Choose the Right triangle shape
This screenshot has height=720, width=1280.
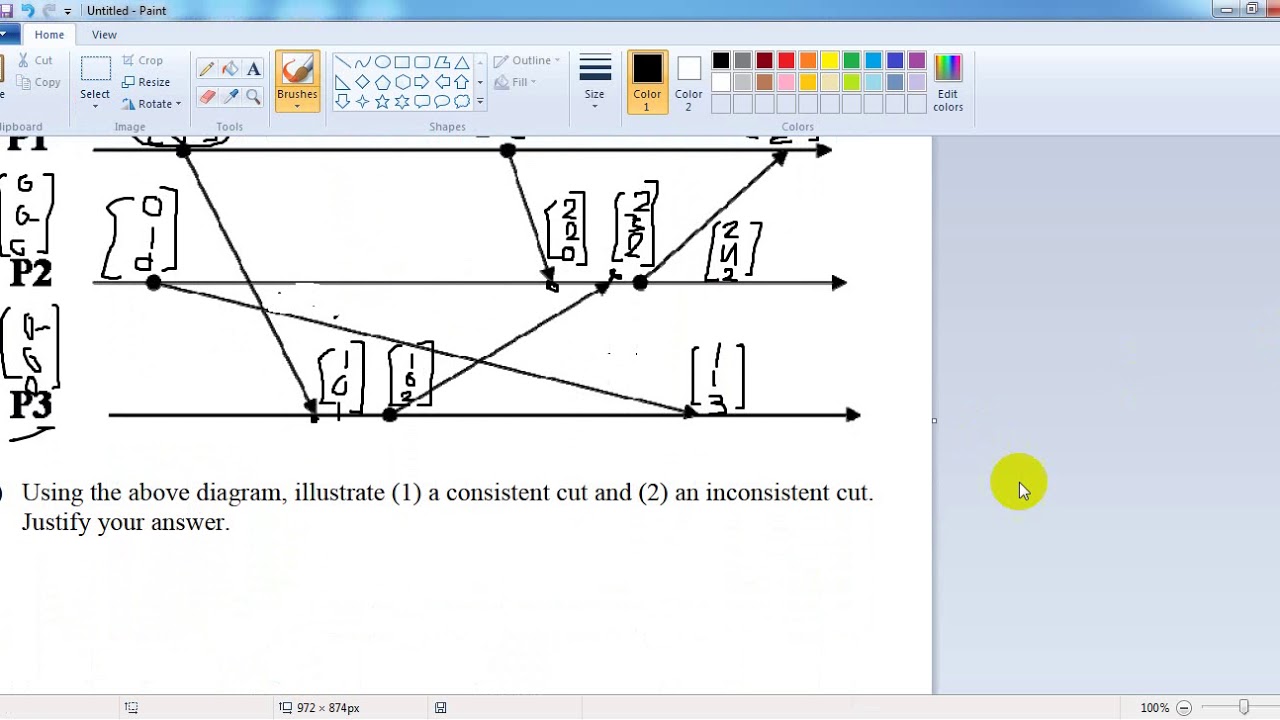coord(342,82)
